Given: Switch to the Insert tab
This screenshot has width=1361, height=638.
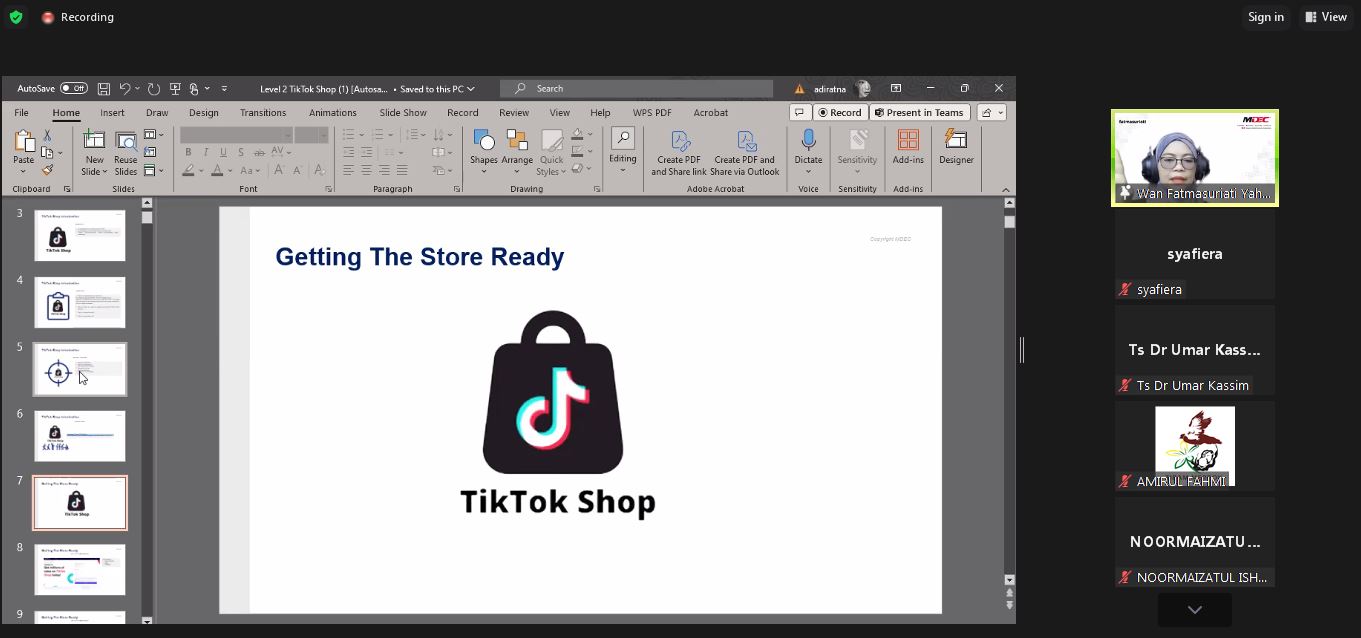Looking at the screenshot, I should pyautogui.click(x=112, y=113).
